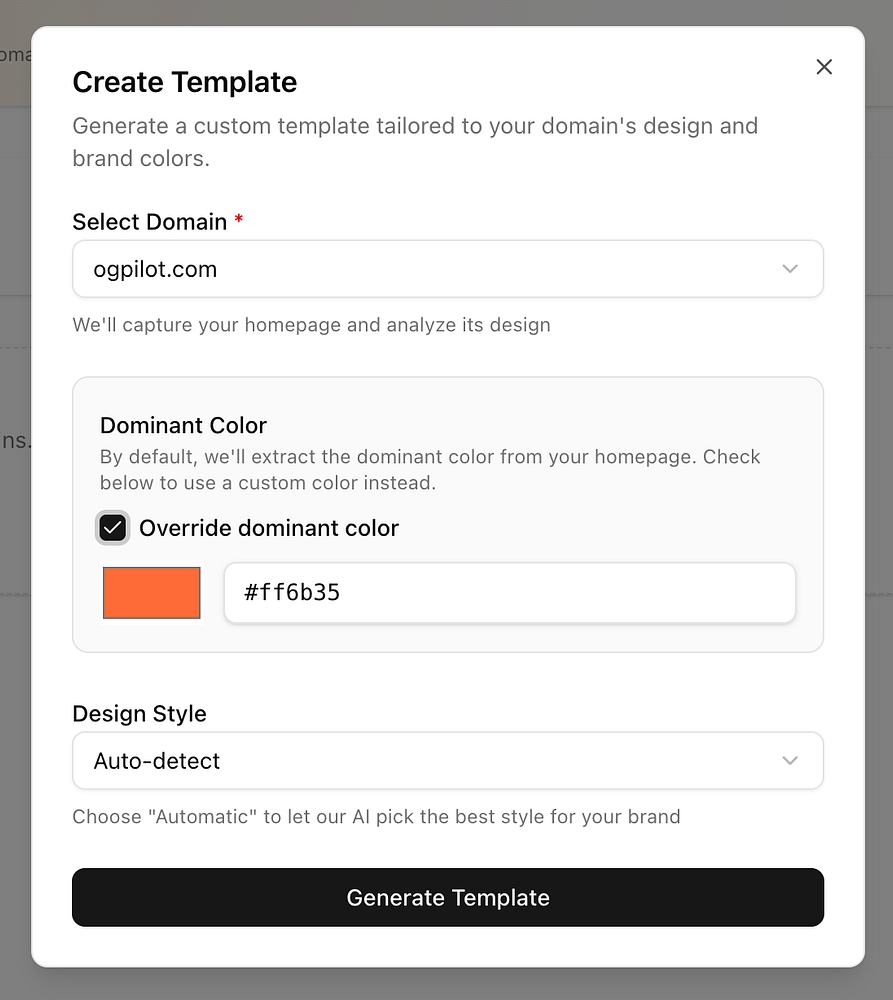This screenshot has width=893, height=1000.
Task: Close the Create Template dialog
Action: (824, 67)
